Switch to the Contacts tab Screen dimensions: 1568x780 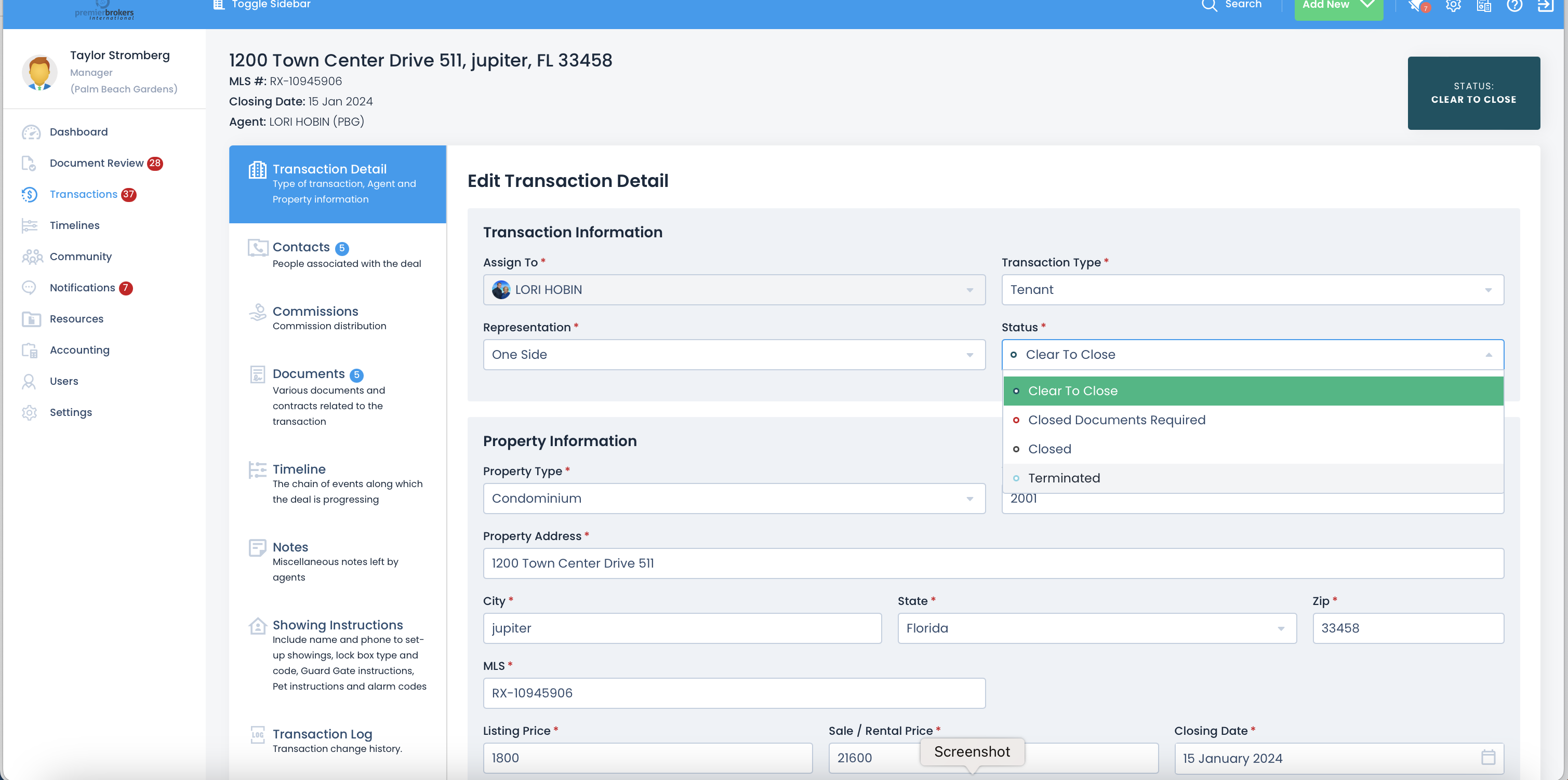[337, 255]
